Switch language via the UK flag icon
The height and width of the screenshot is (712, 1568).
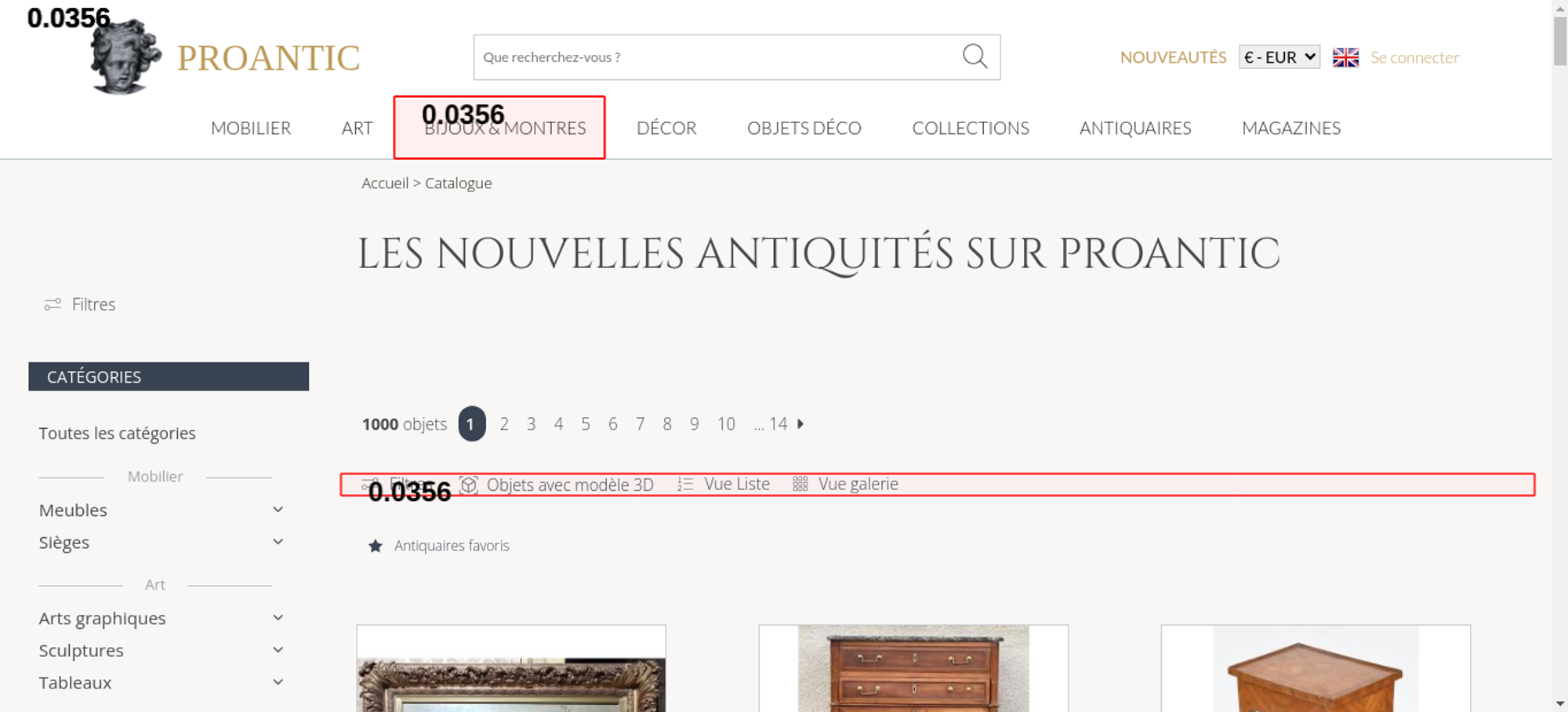coord(1345,57)
